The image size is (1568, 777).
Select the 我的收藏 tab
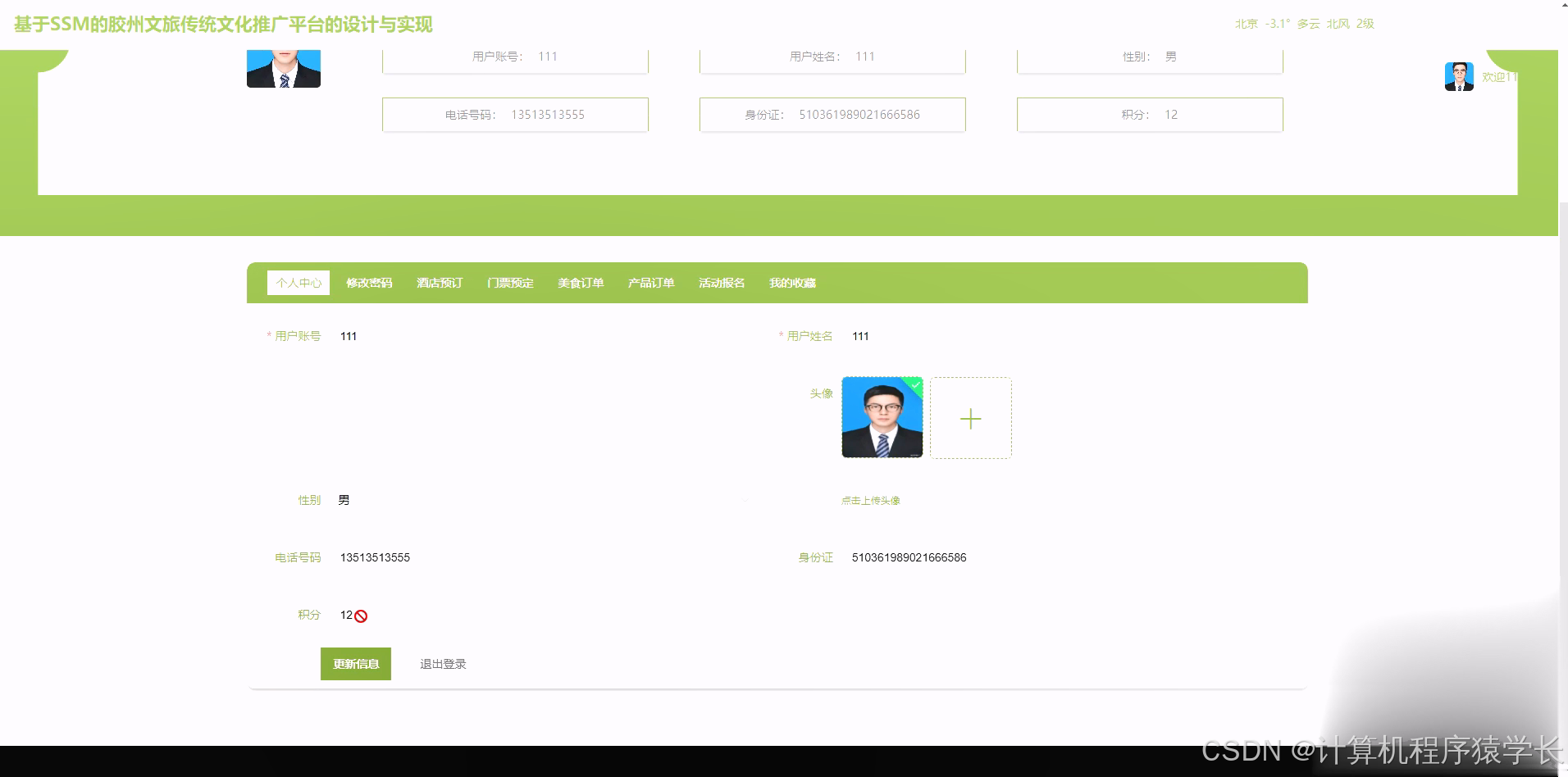click(792, 282)
